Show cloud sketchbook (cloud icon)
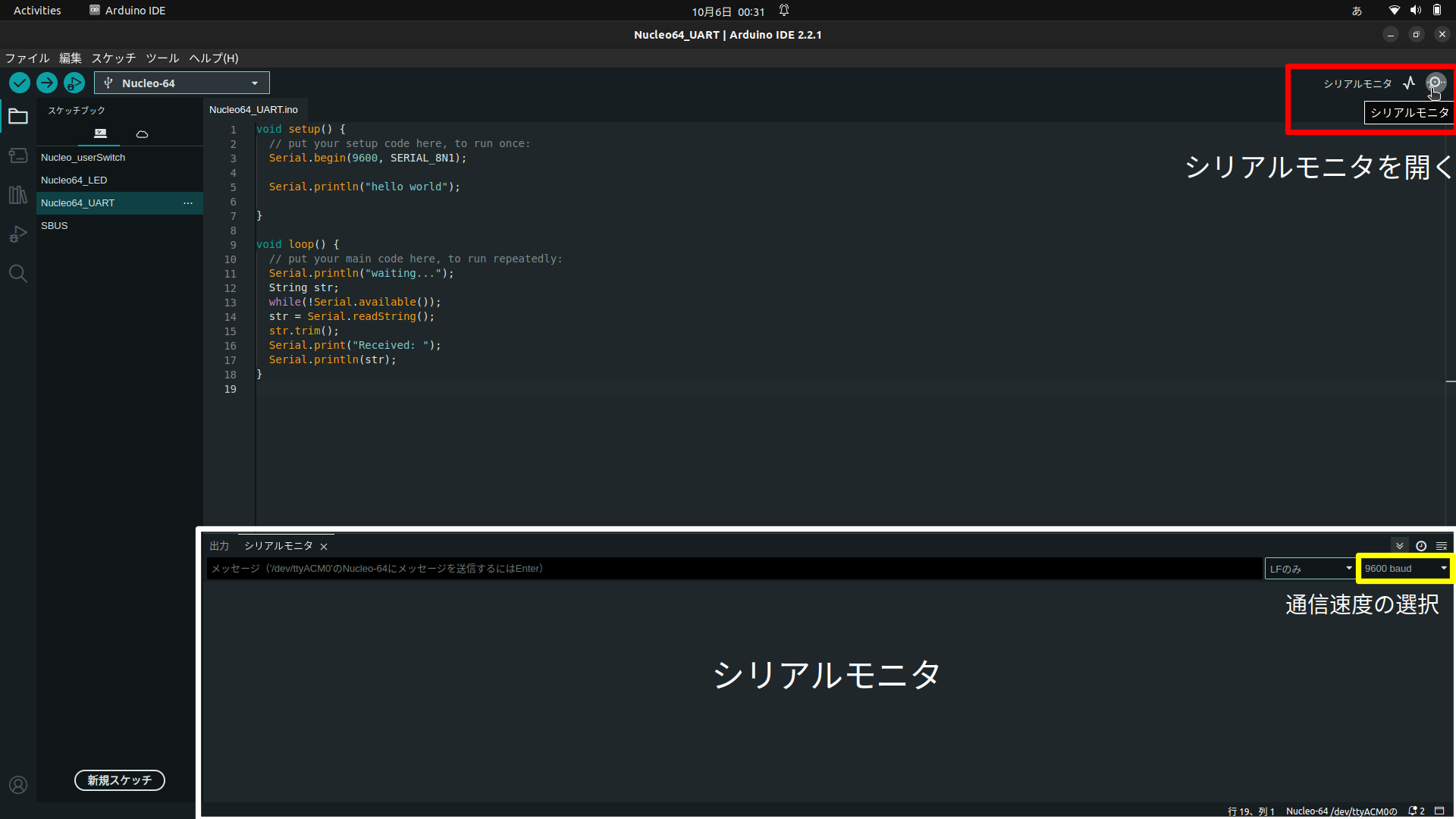This screenshot has height=819, width=1456. [142, 134]
